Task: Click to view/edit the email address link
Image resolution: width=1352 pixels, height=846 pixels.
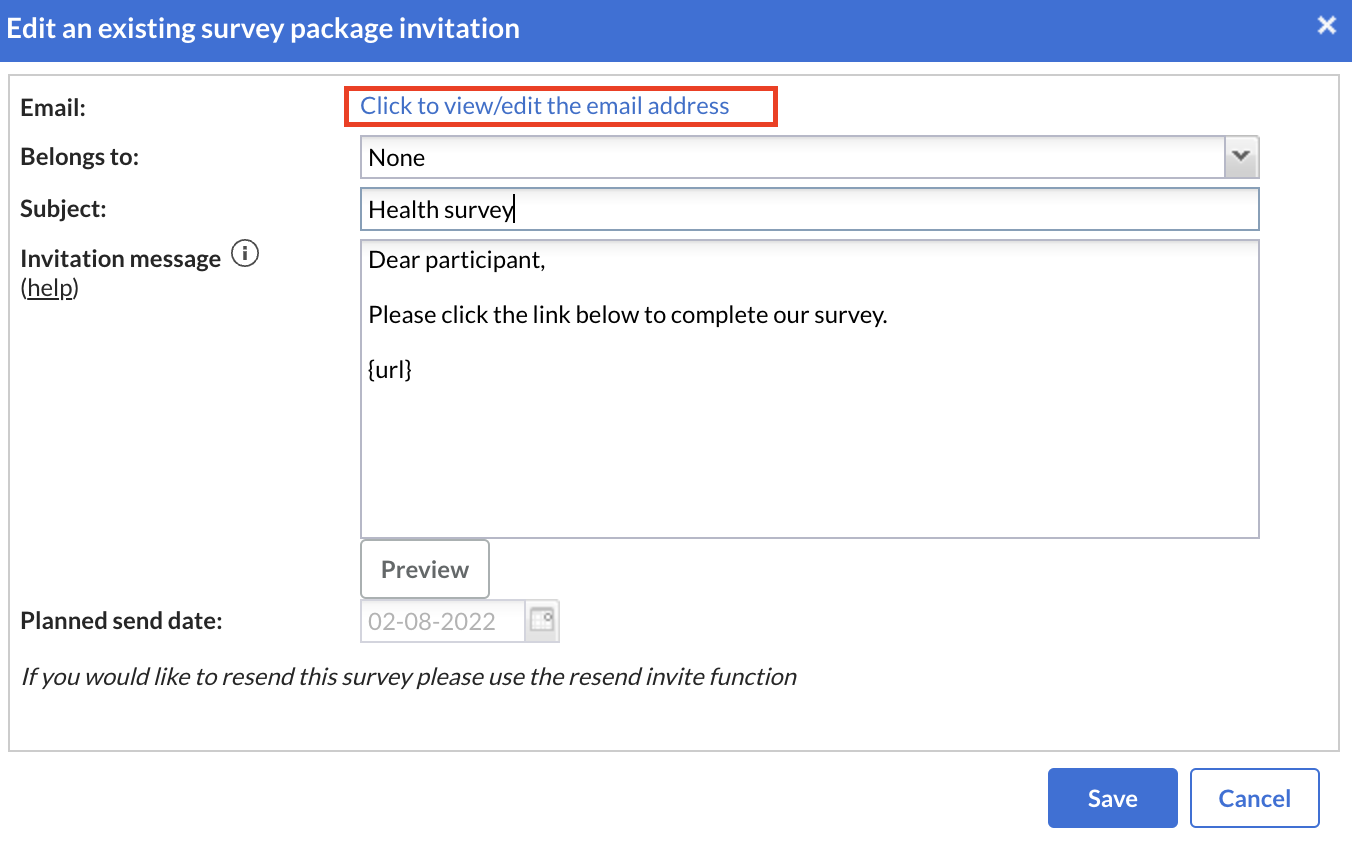Action: (x=545, y=106)
